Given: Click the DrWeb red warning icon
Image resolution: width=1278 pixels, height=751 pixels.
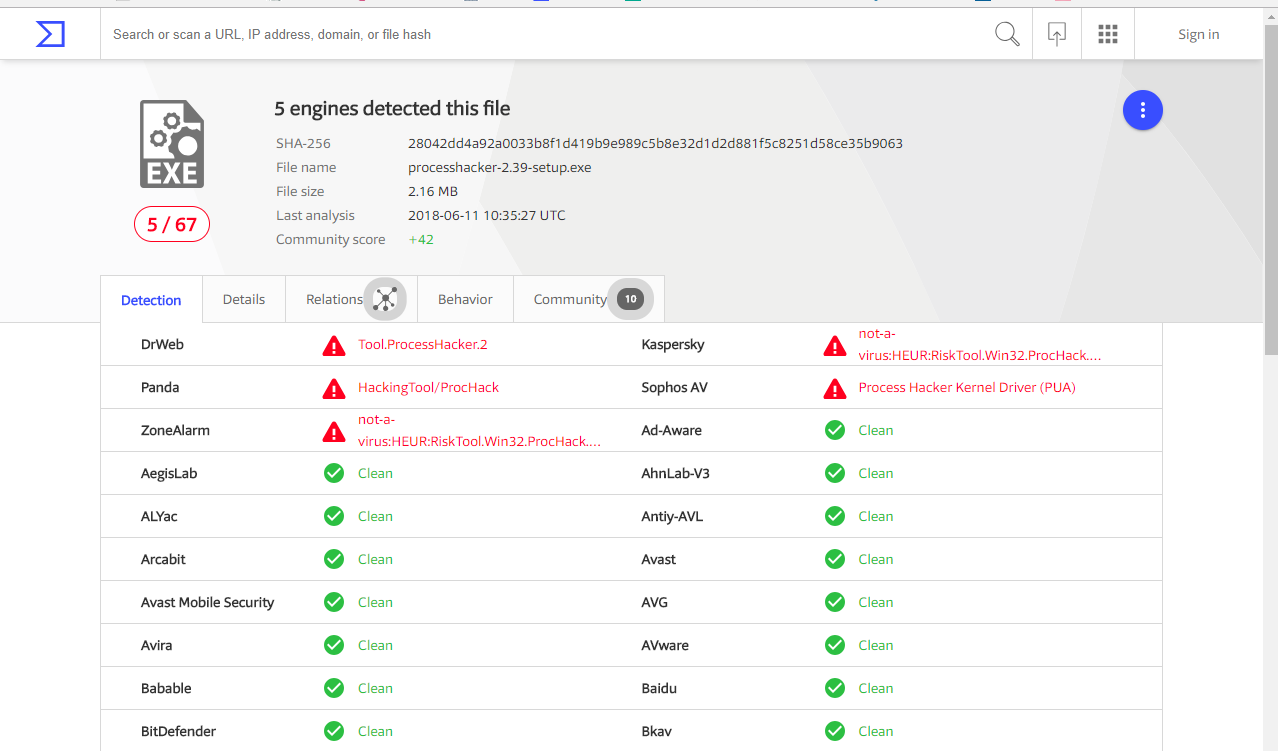Looking at the screenshot, I should click(334, 345).
